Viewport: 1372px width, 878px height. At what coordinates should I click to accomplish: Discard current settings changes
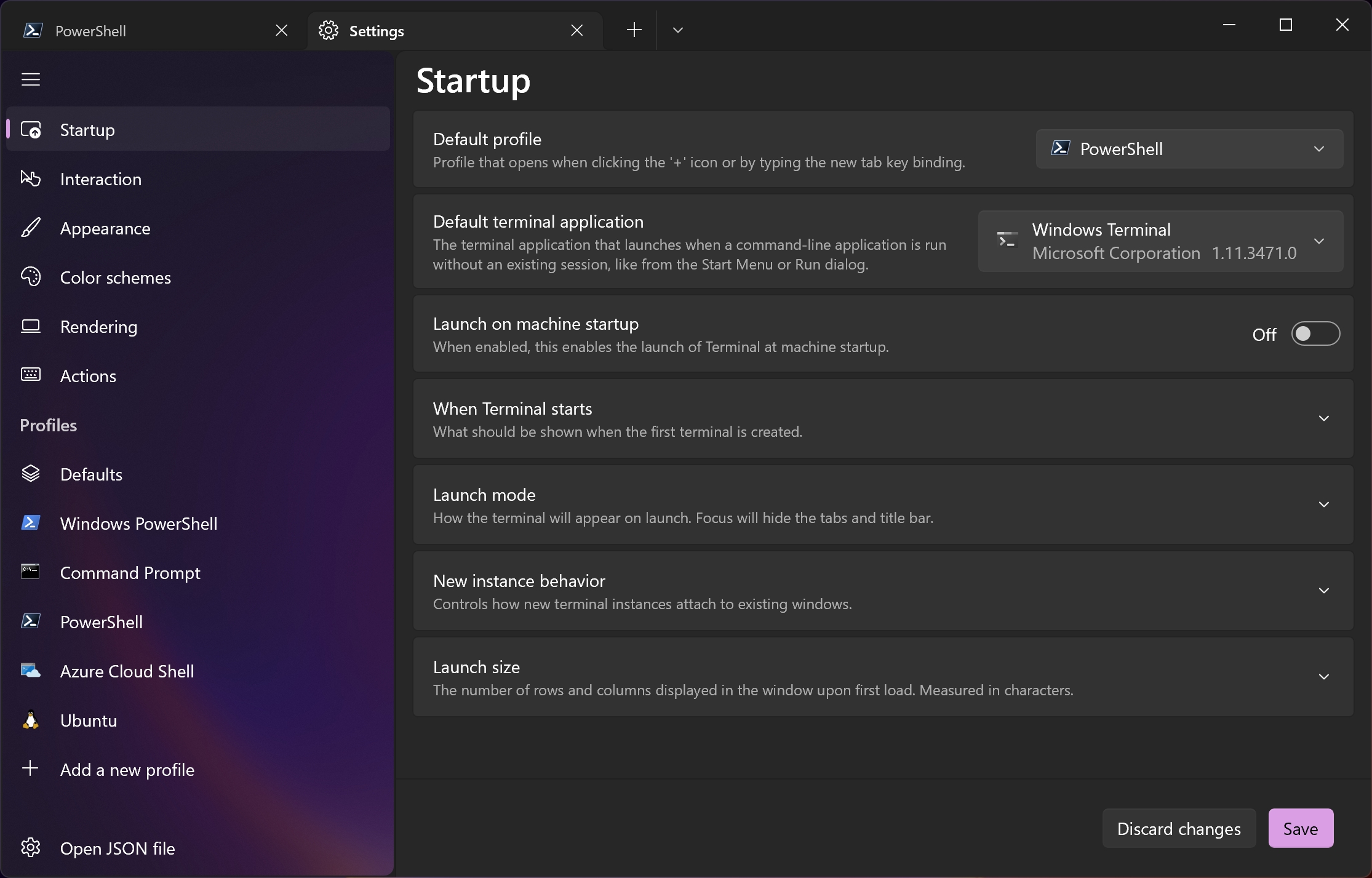[1179, 827]
